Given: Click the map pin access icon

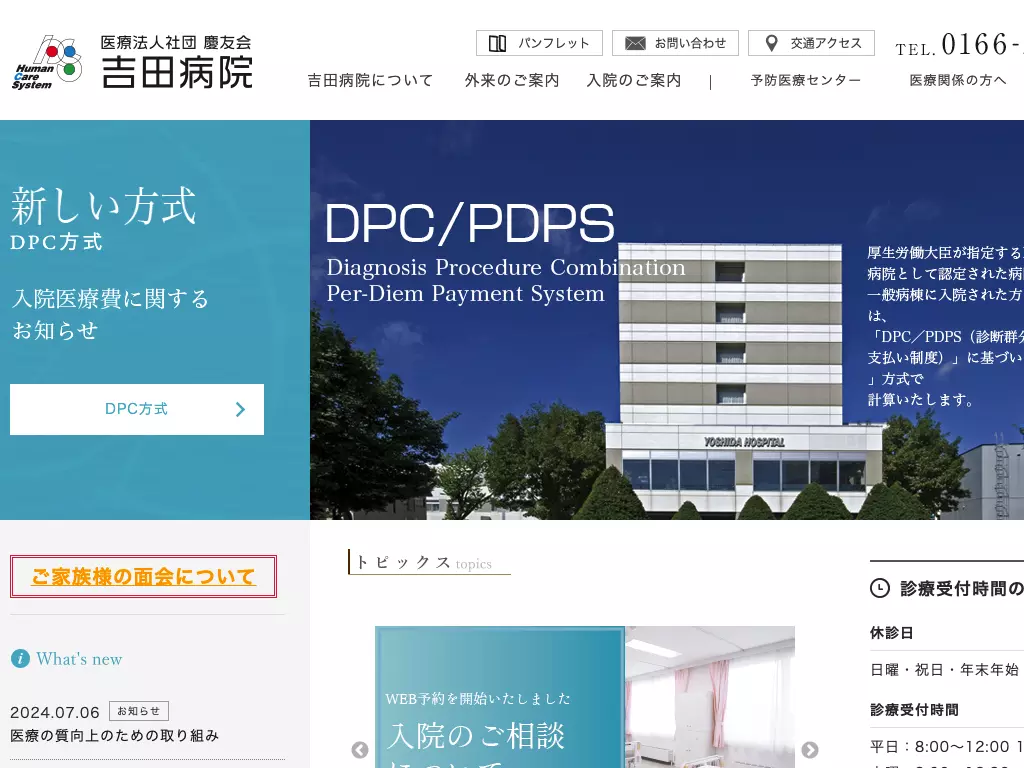Looking at the screenshot, I should click(771, 43).
